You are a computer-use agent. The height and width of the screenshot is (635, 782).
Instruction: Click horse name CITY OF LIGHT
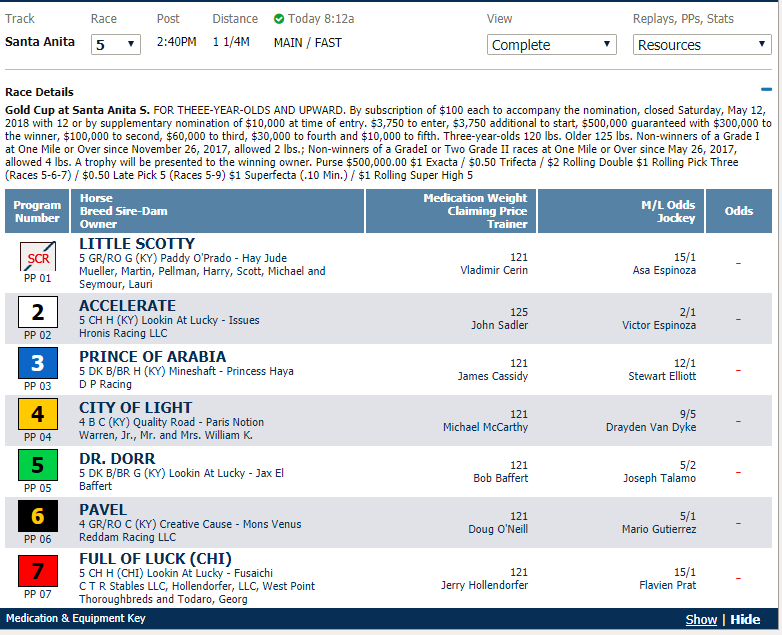135,408
